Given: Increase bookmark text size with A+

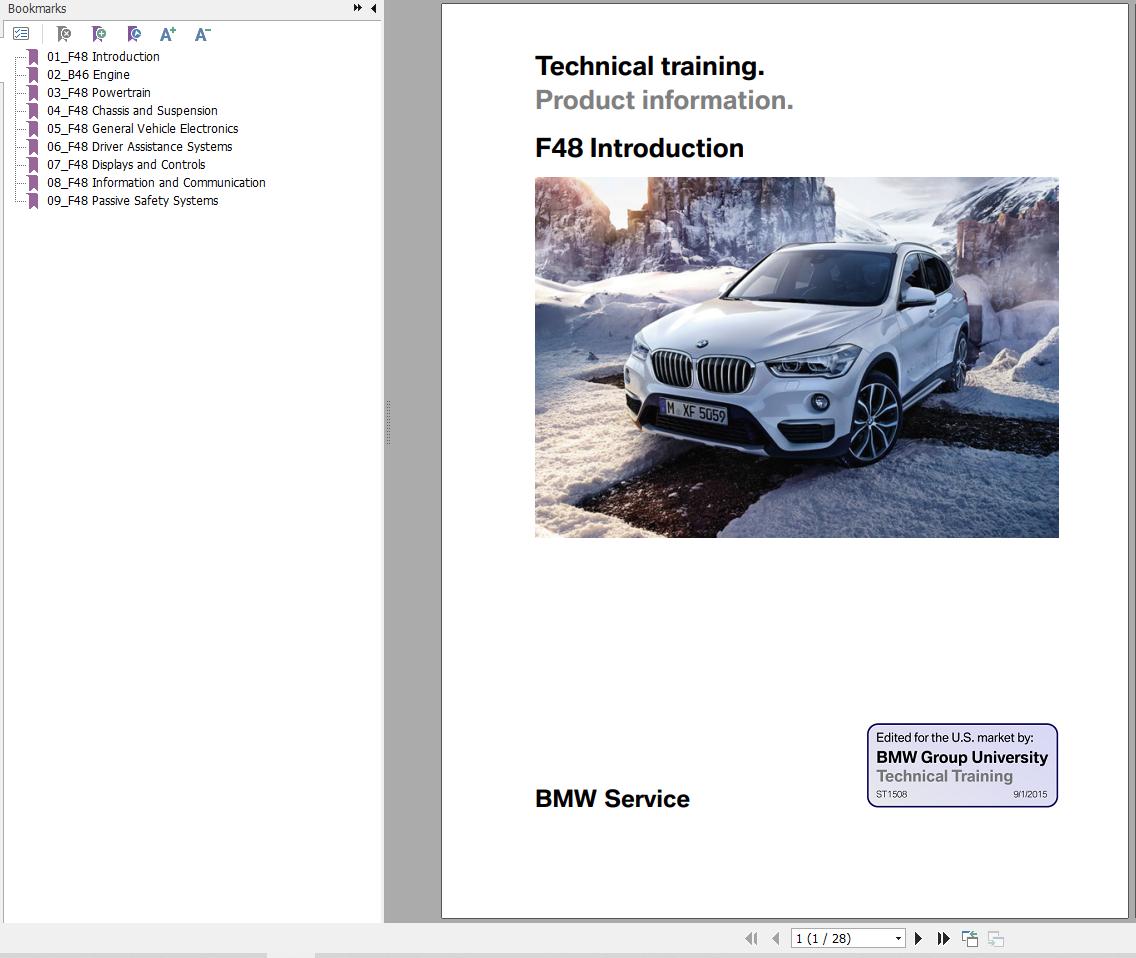Looking at the screenshot, I should click(168, 34).
